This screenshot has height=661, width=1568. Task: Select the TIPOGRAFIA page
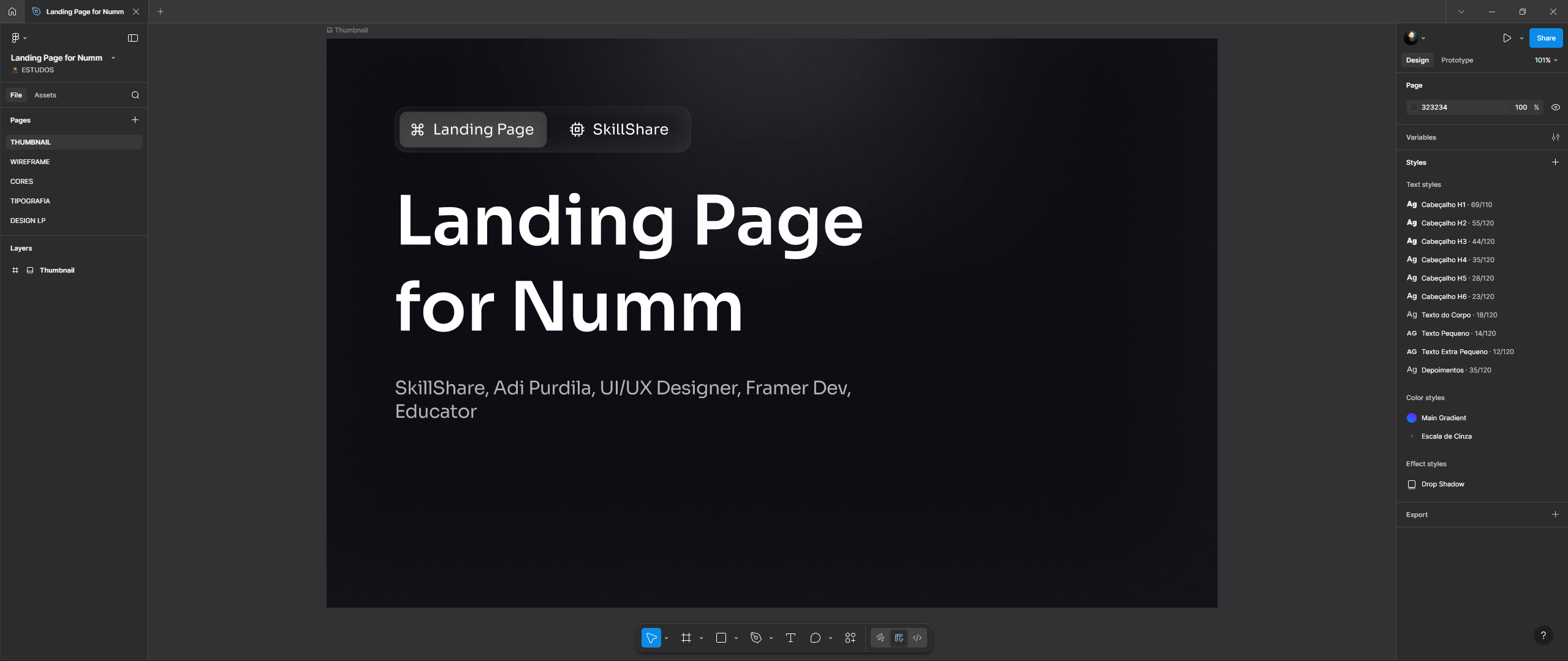(74, 201)
